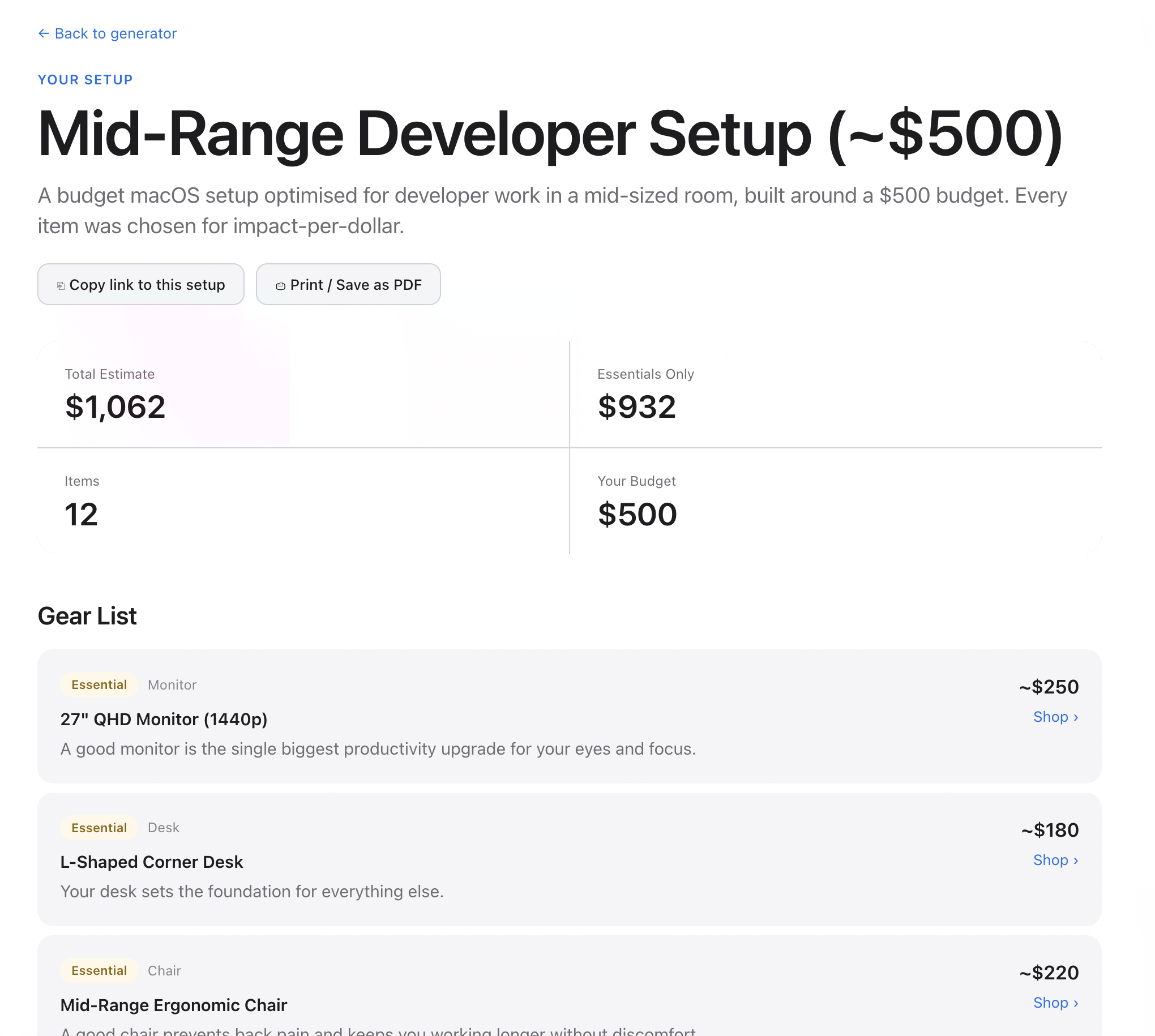Click the Total Estimate value $1,062

pyautogui.click(x=115, y=407)
